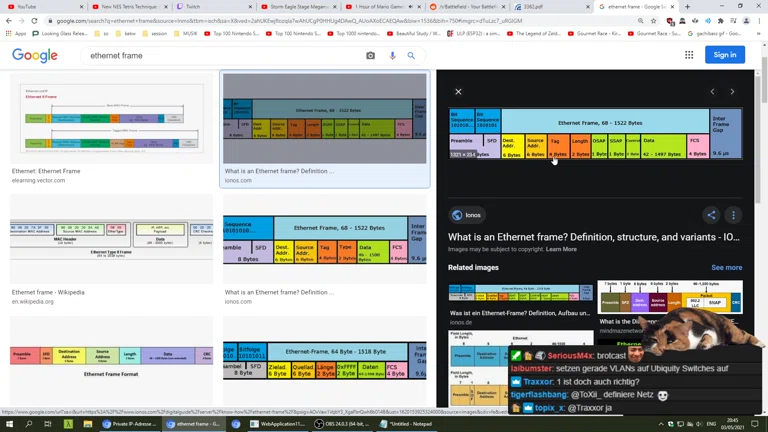This screenshot has width=768, height=432.
Task: Show hidden bookmarks with the chevron
Action: [x=759, y=34]
